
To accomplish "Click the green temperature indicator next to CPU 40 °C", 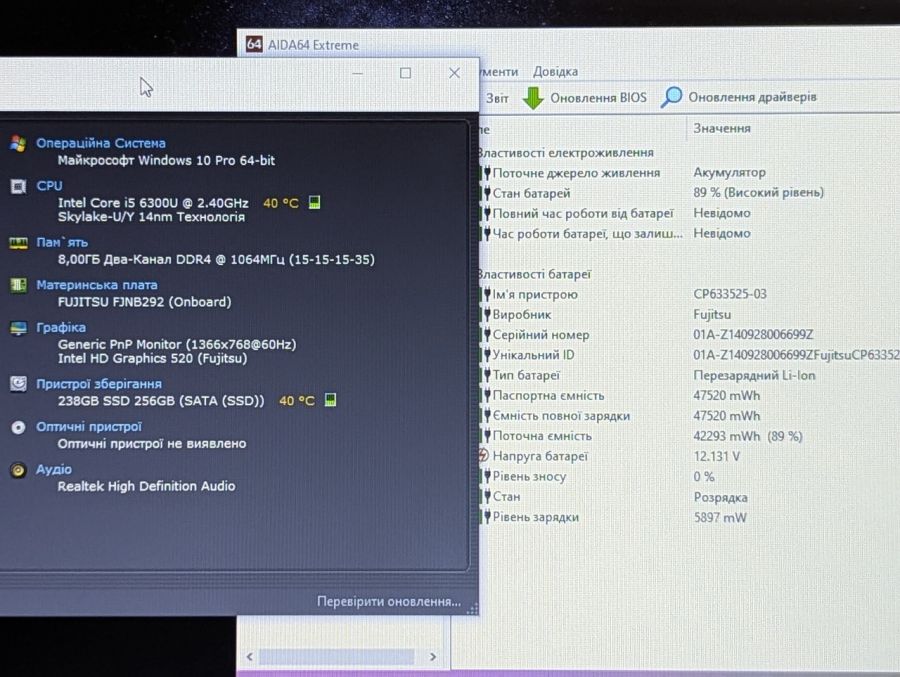I will pyautogui.click(x=314, y=202).
